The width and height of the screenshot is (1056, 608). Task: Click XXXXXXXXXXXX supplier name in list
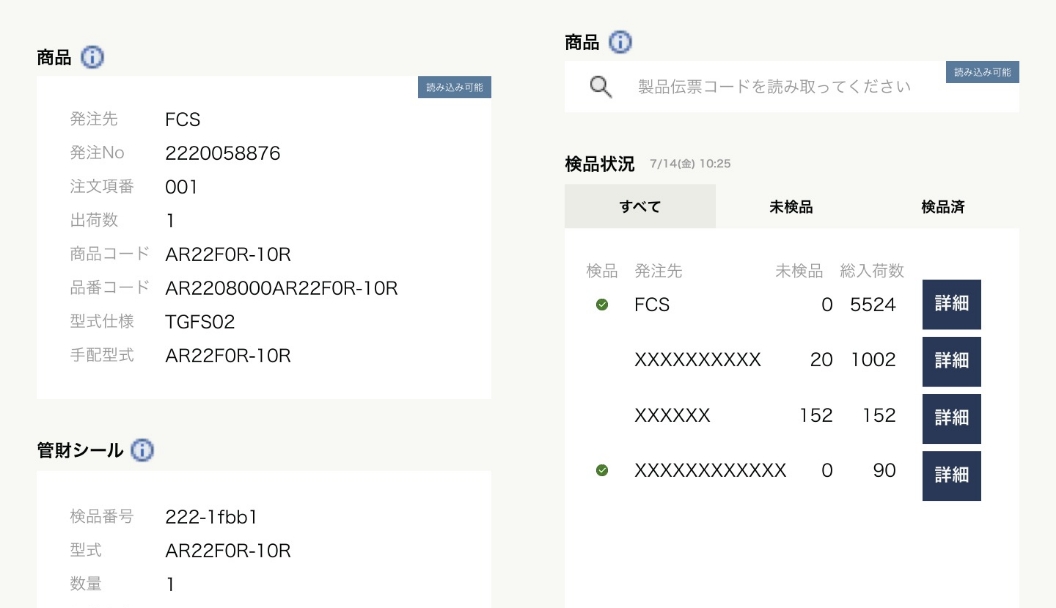711,470
